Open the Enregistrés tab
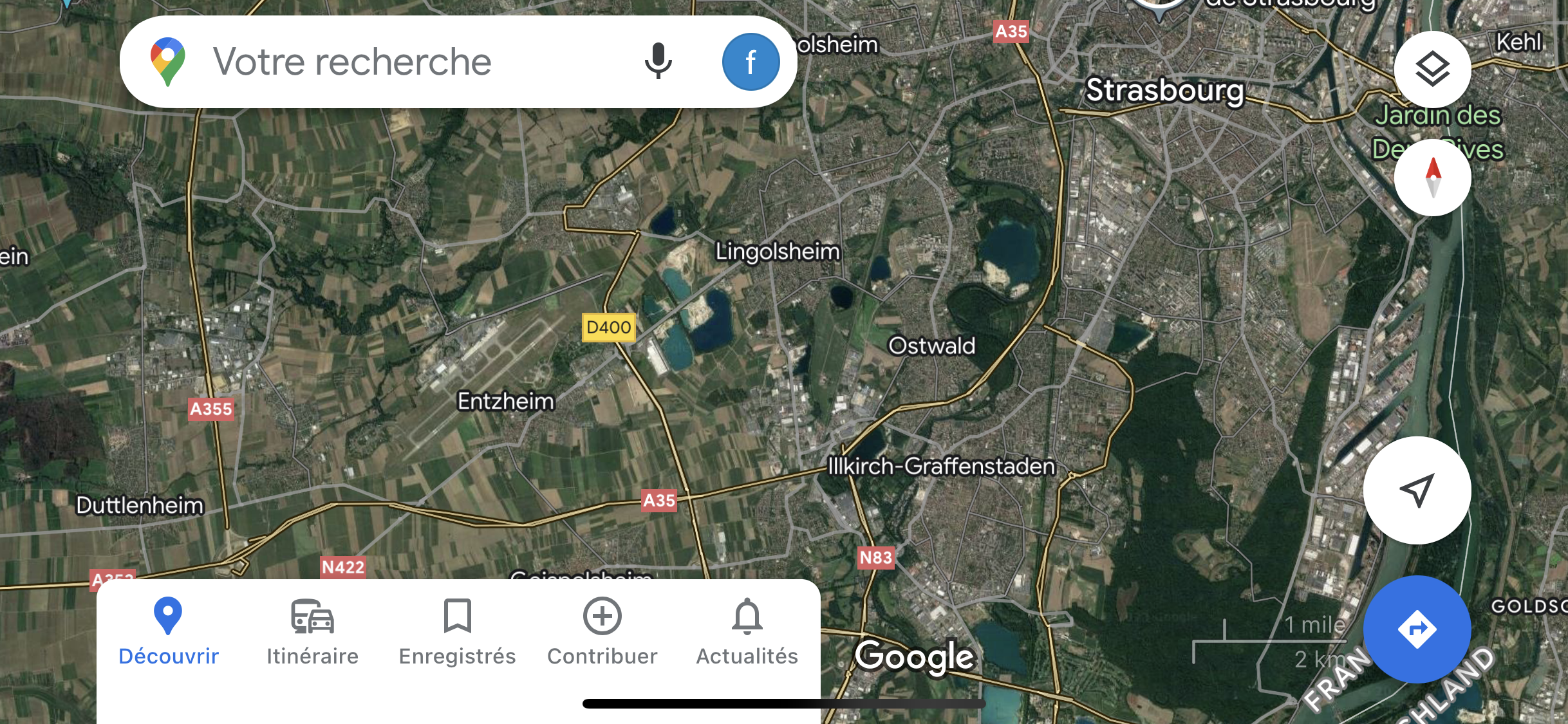The height and width of the screenshot is (724, 1568). [x=457, y=632]
